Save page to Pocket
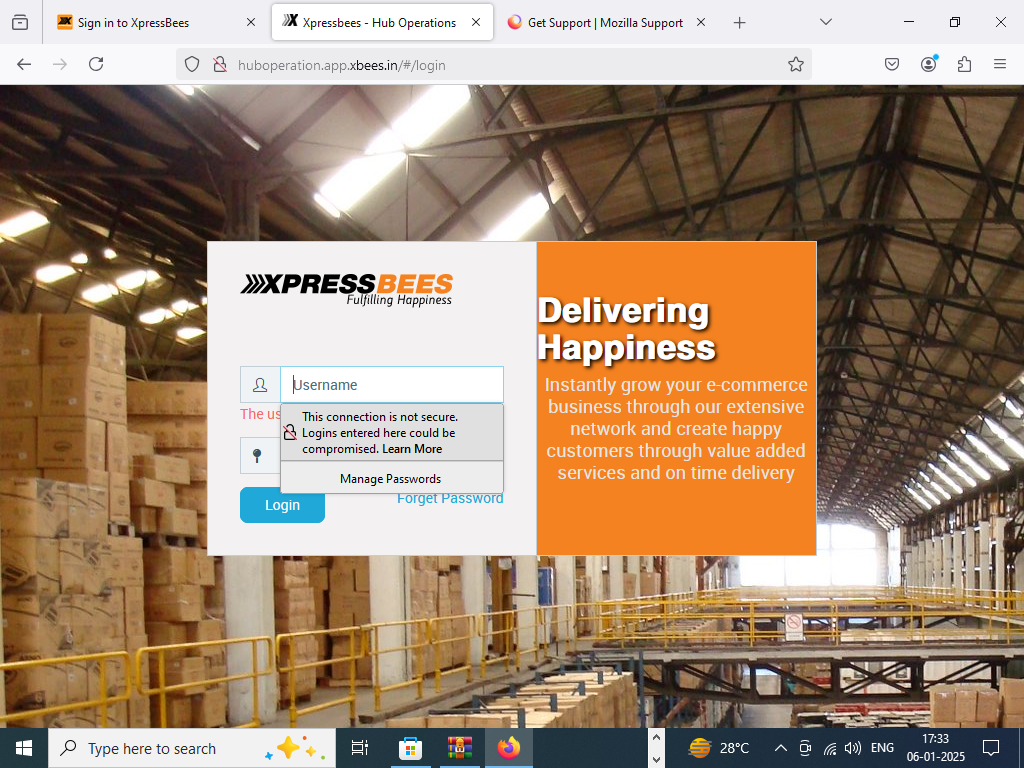Image resolution: width=1024 pixels, height=768 pixels. pos(892,64)
